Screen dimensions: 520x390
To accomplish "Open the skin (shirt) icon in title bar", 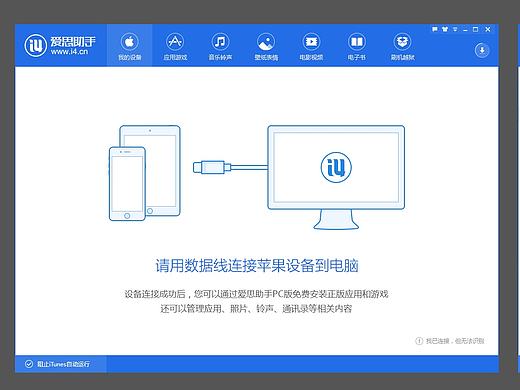I will click(x=445, y=29).
